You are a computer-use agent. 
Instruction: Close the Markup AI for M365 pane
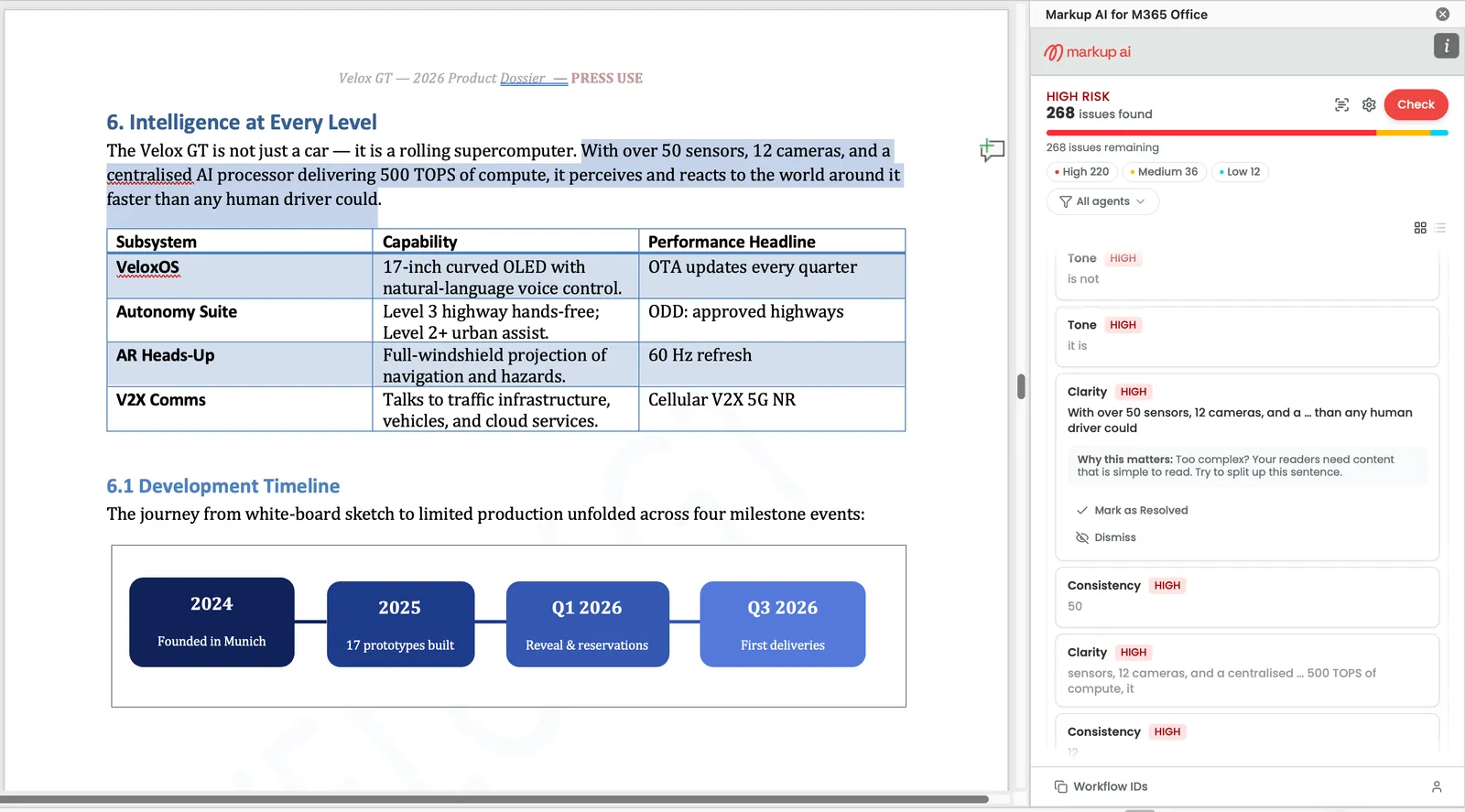tap(1442, 15)
